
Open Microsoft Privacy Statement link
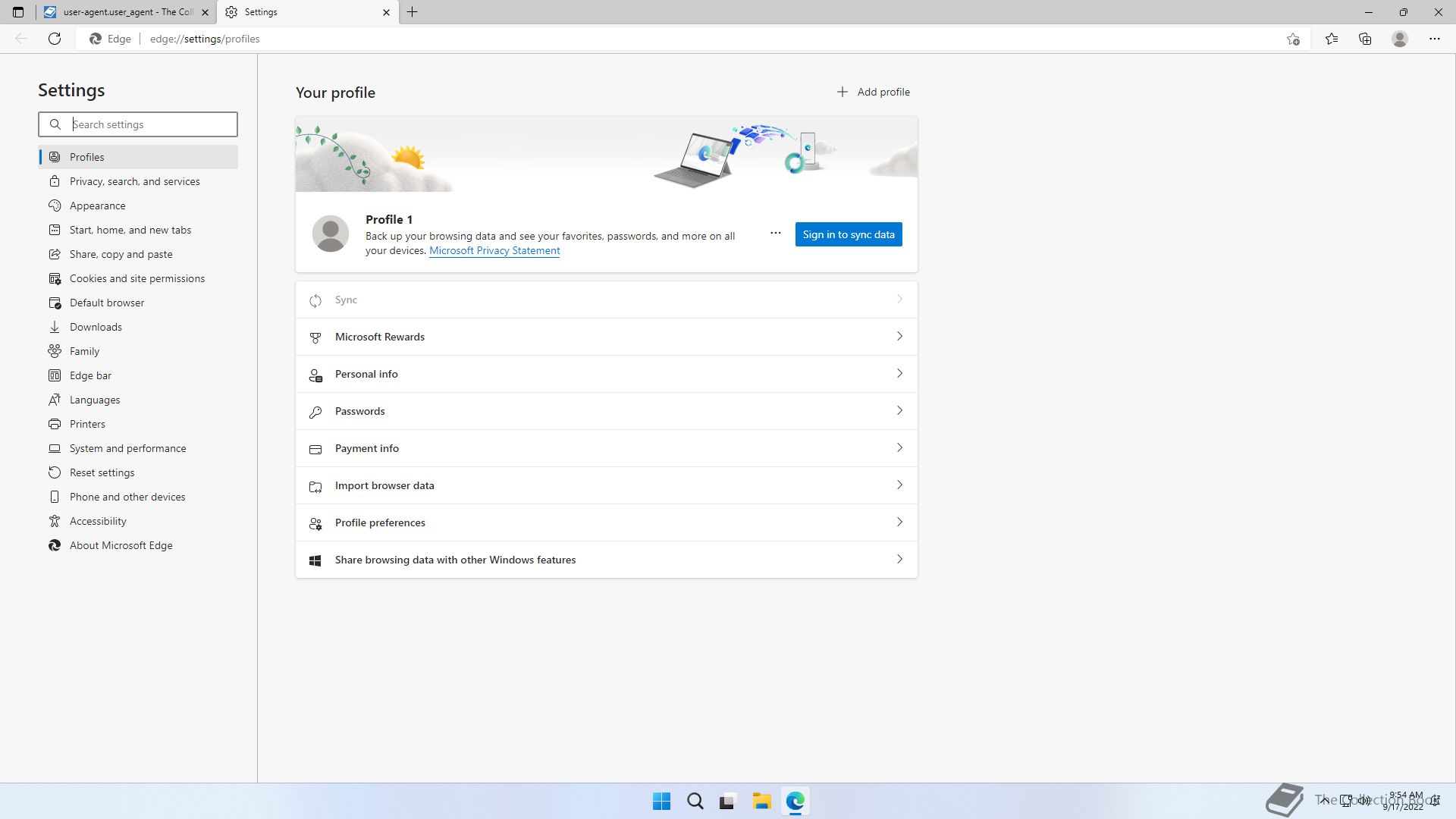(494, 251)
